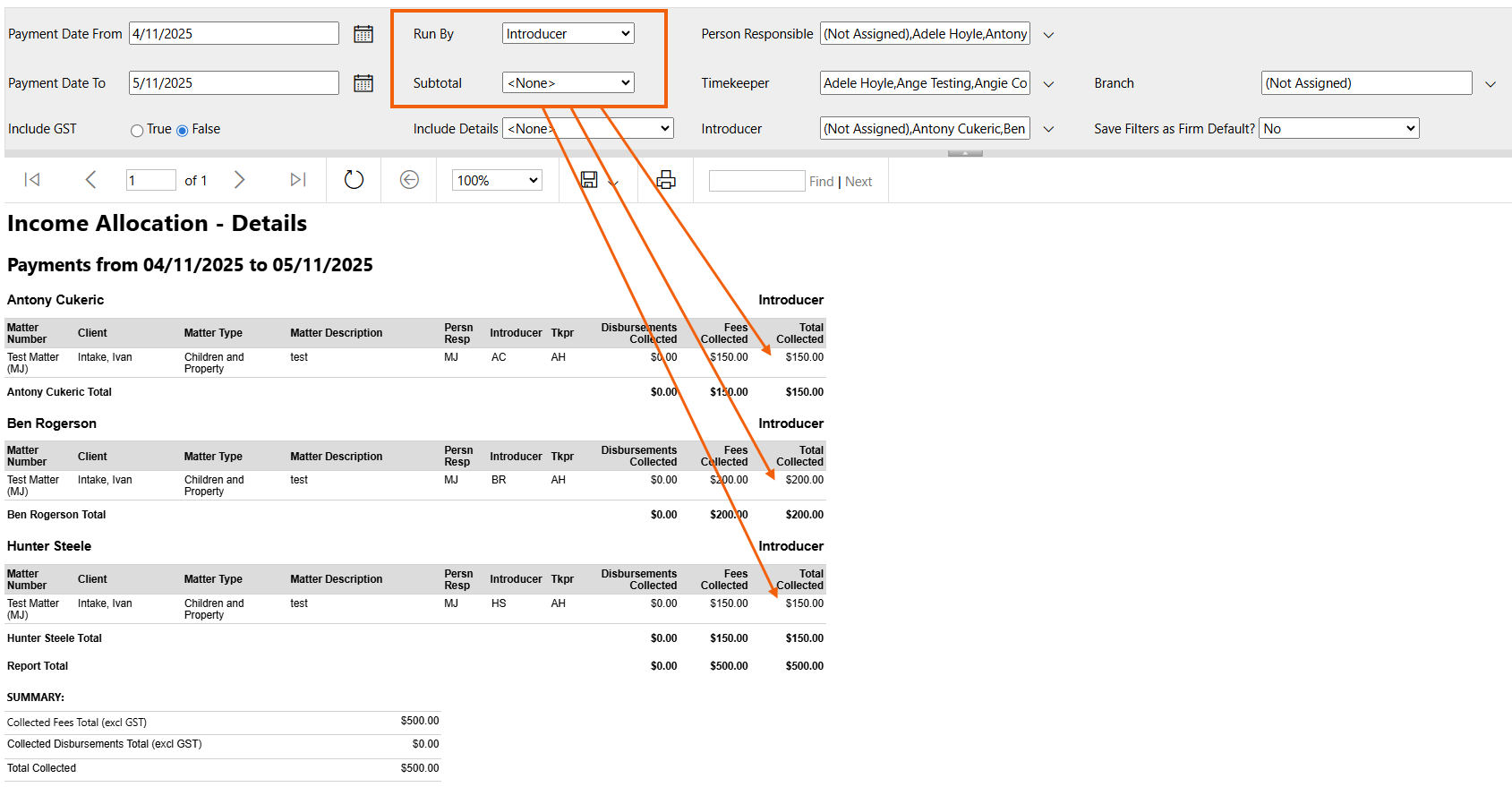The height and width of the screenshot is (787, 1512).
Task: Expand the Person Responsible list
Action: (1049, 35)
